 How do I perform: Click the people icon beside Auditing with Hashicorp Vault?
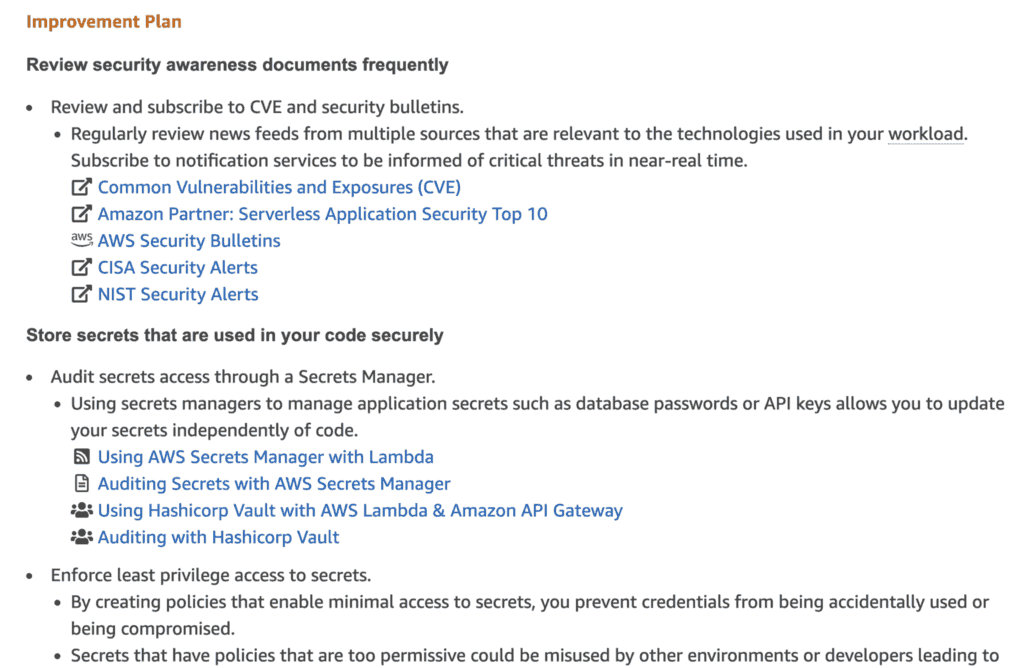[x=82, y=537]
